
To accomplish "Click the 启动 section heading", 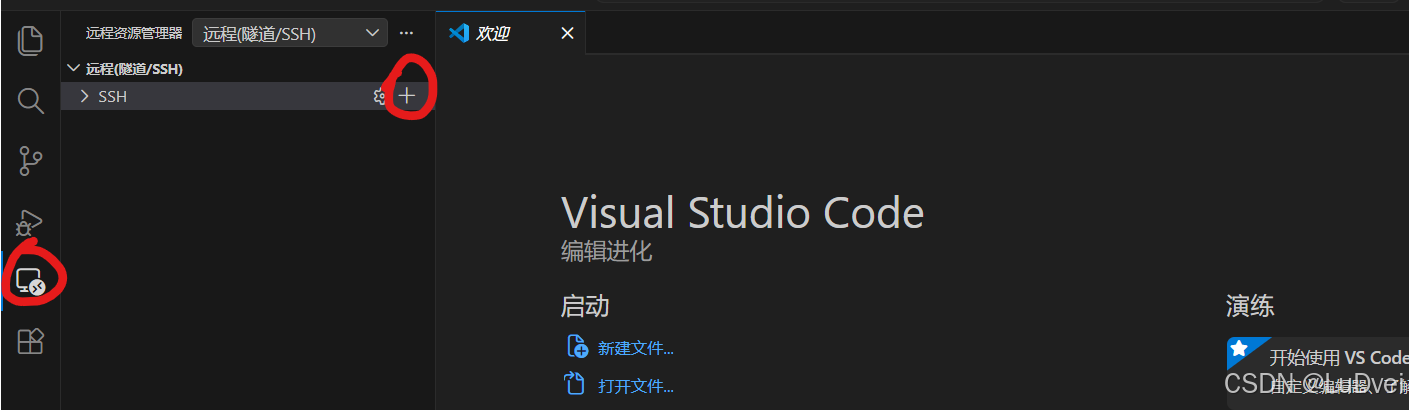I will tap(585, 306).
